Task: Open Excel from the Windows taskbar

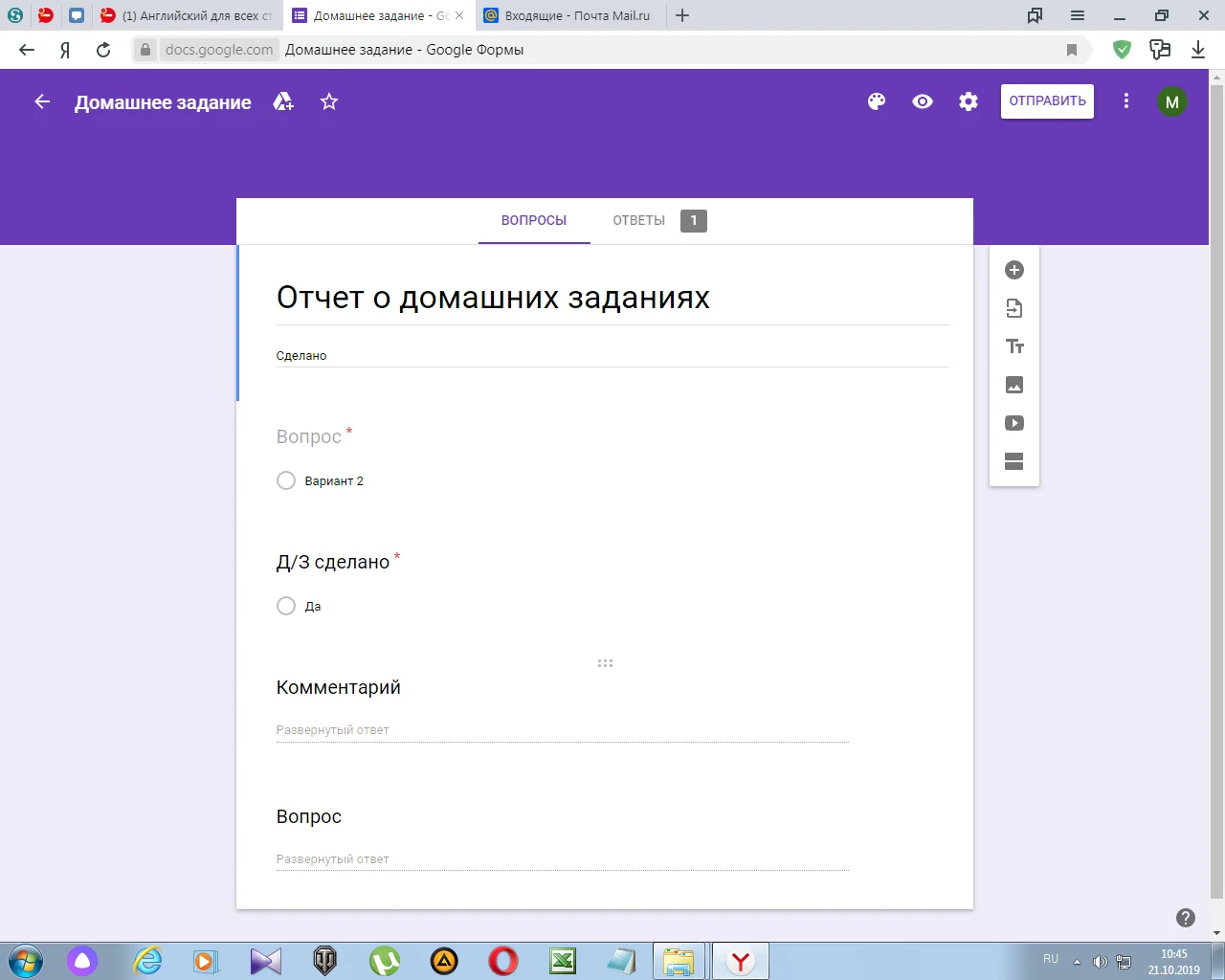Action: point(563,961)
